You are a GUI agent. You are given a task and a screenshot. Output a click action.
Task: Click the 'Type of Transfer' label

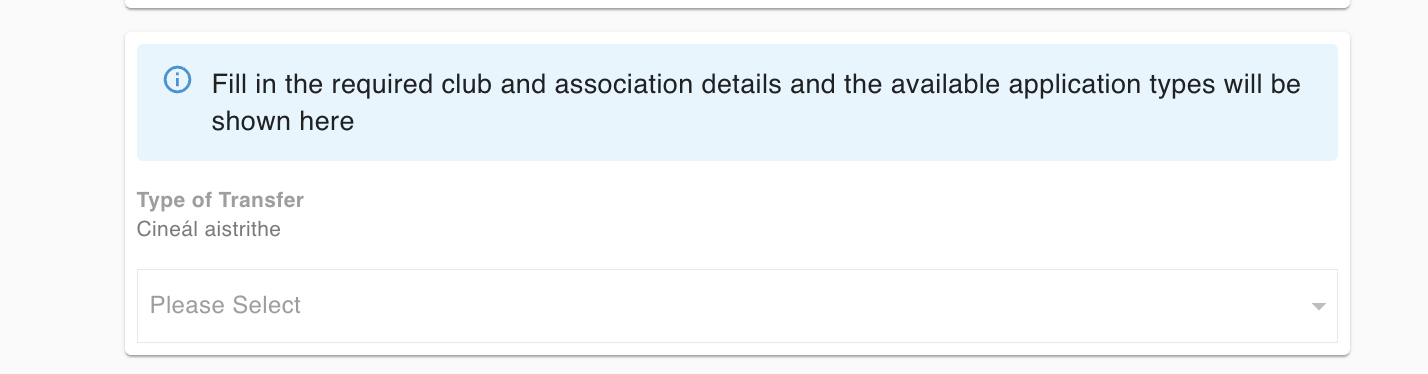click(x=220, y=200)
